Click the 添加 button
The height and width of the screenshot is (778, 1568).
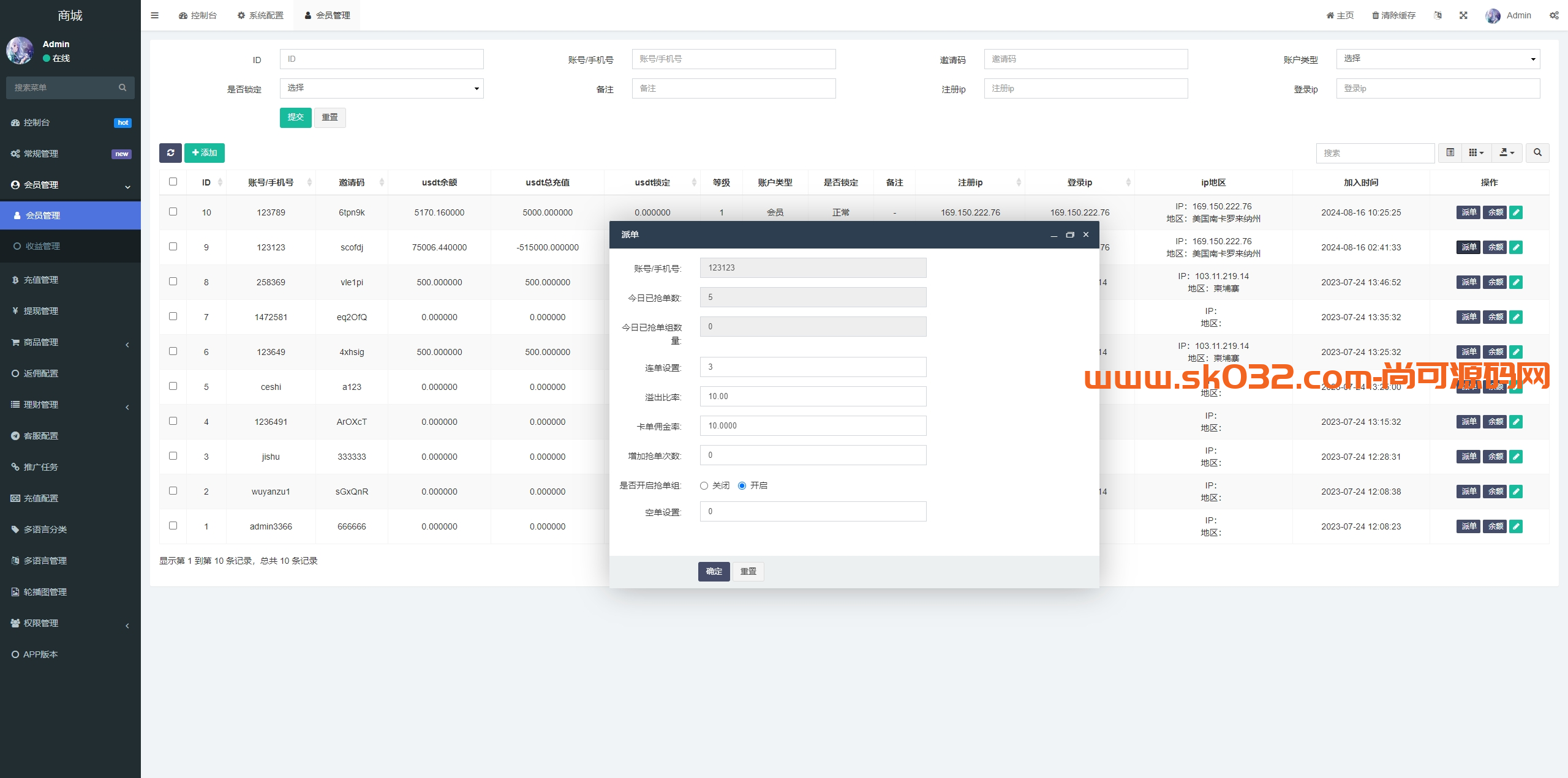pos(205,153)
